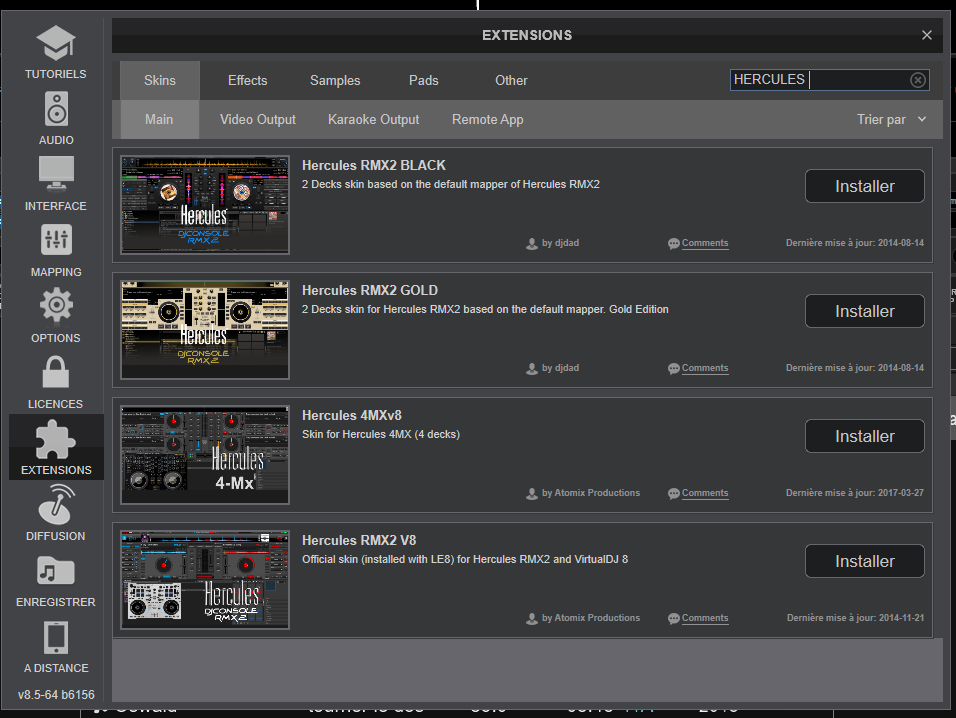Open the Mapping sliders icon

(56, 240)
